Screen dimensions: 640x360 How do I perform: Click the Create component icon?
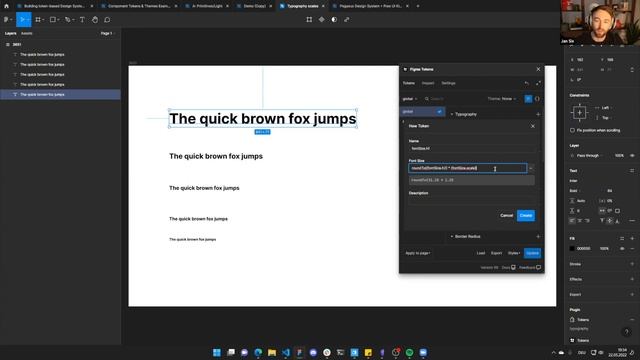pos(322,20)
